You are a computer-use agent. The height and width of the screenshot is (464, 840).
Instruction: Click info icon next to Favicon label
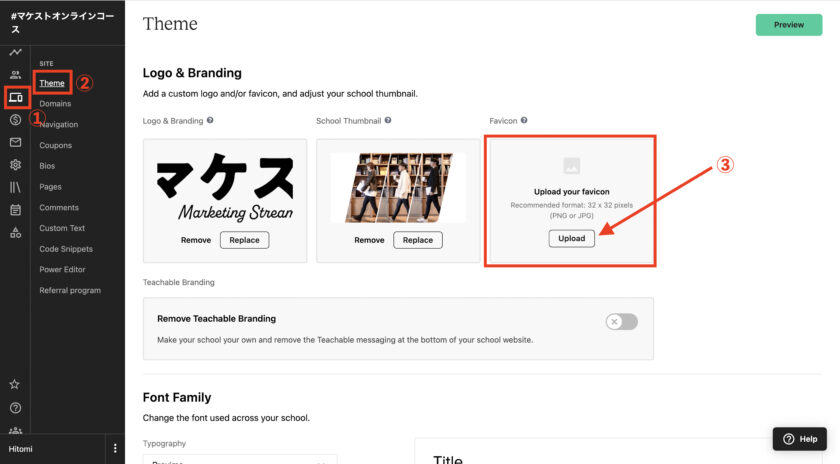[524, 120]
